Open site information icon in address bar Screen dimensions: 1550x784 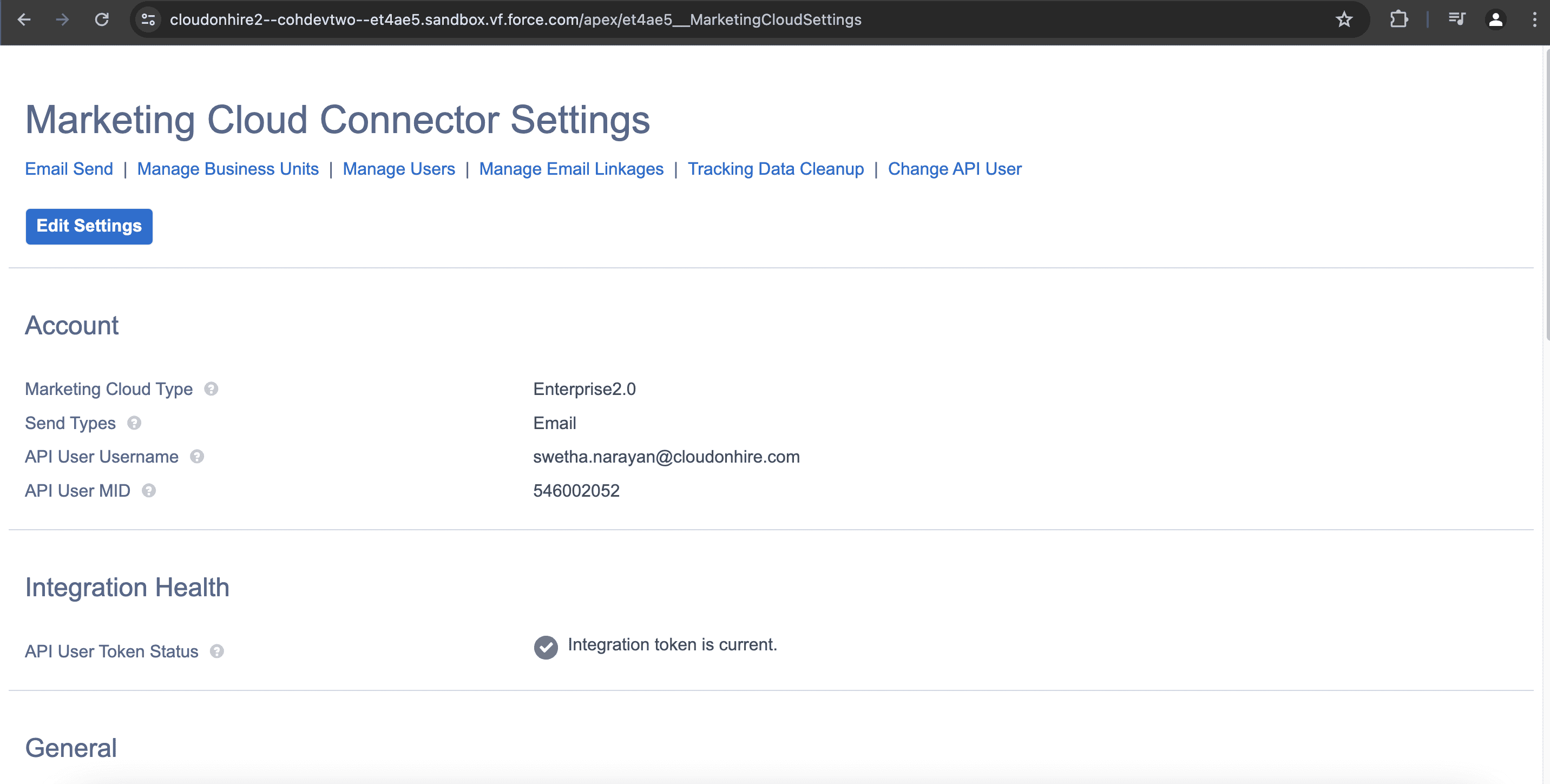148,20
